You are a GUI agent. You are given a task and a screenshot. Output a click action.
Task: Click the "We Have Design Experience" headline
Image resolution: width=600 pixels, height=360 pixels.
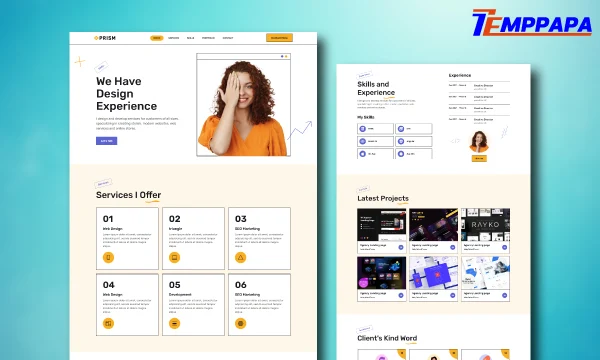126,93
